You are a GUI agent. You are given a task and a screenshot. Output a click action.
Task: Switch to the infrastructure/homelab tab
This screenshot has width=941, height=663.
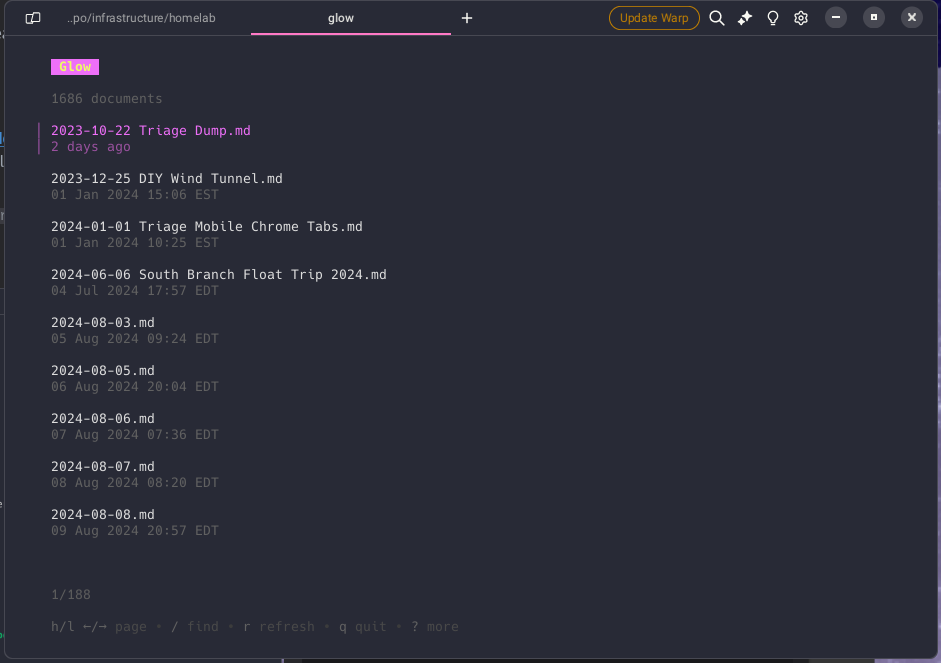coord(141,18)
